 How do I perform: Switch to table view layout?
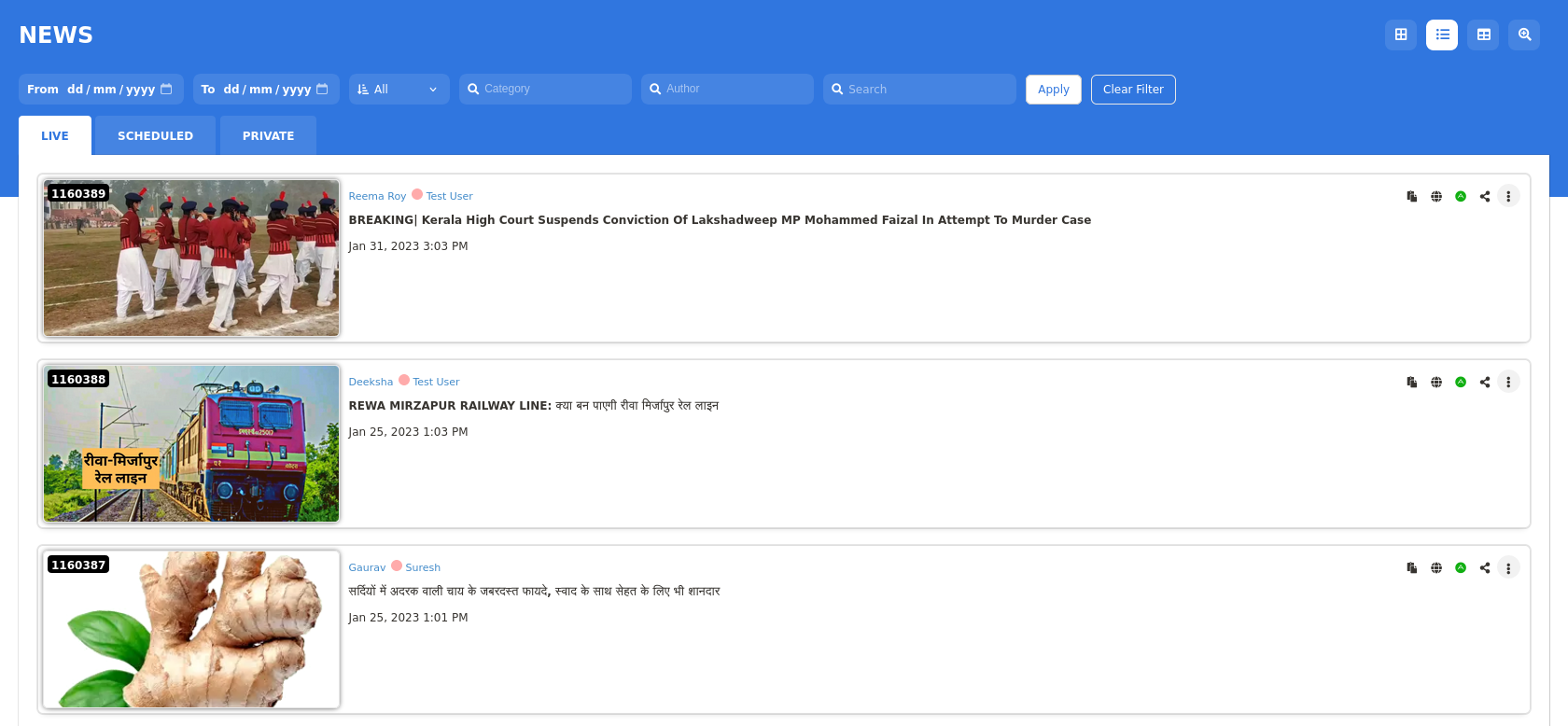tap(1483, 35)
